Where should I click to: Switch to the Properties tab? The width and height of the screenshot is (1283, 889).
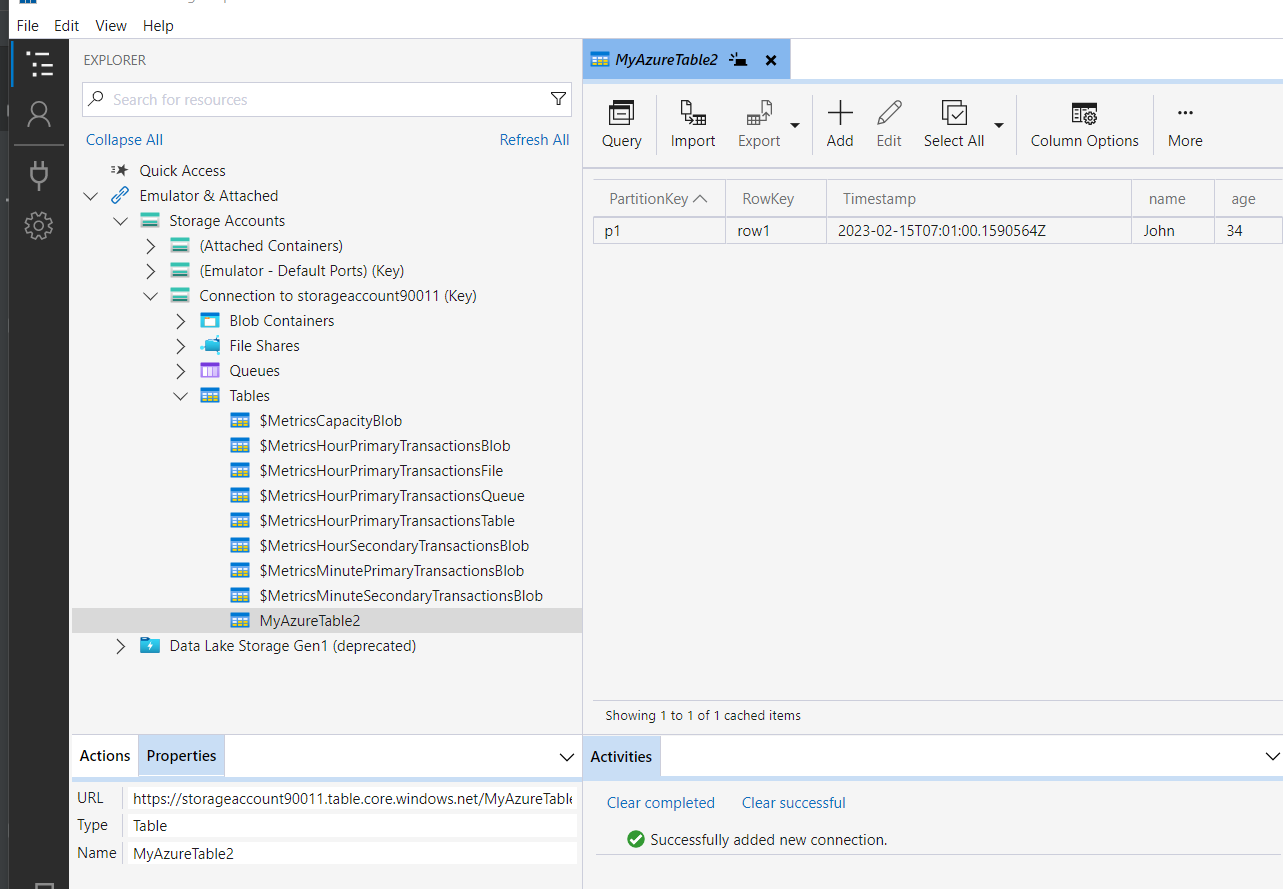(x=181, y=756)
